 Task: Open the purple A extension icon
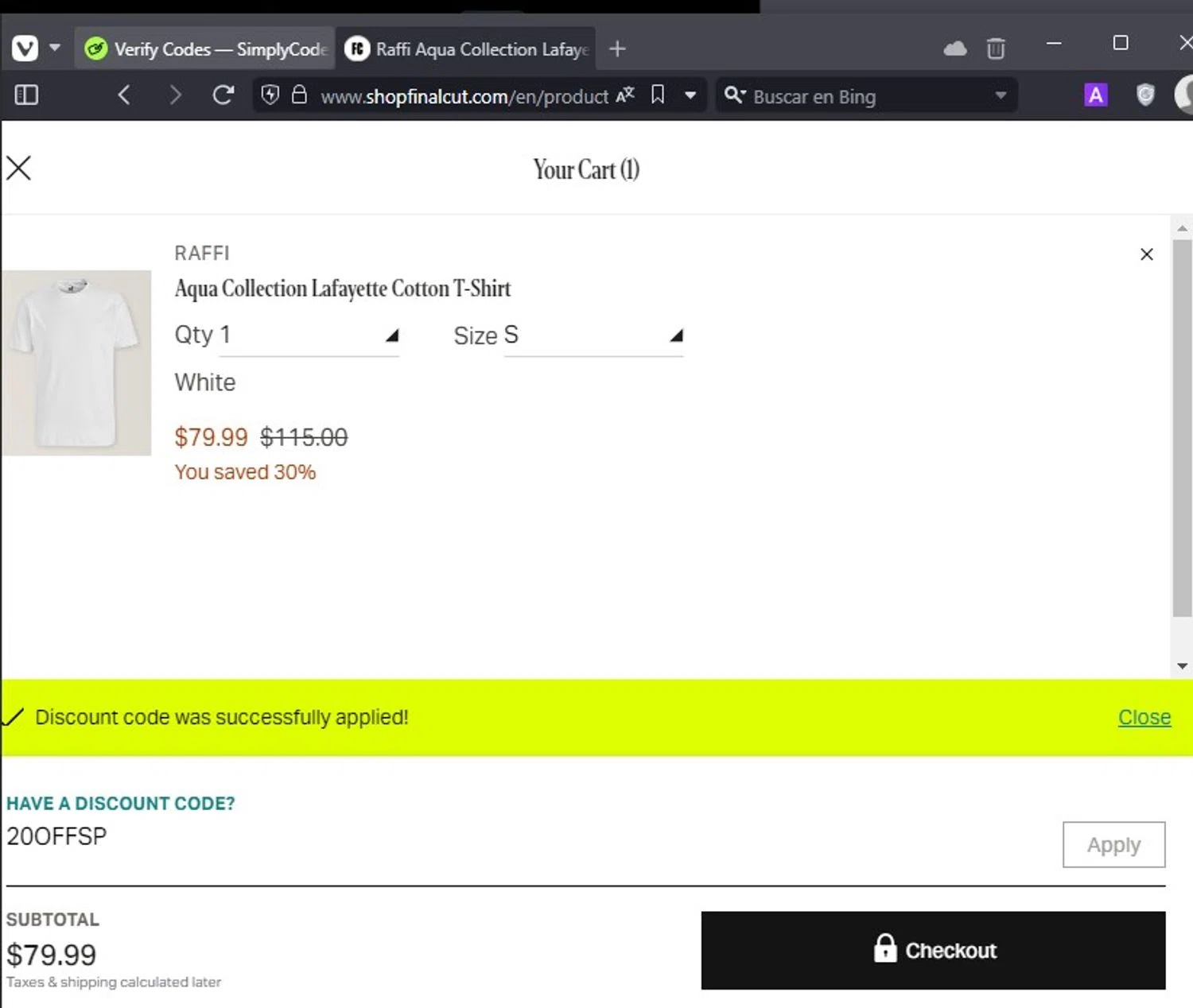coord(1096,95)
